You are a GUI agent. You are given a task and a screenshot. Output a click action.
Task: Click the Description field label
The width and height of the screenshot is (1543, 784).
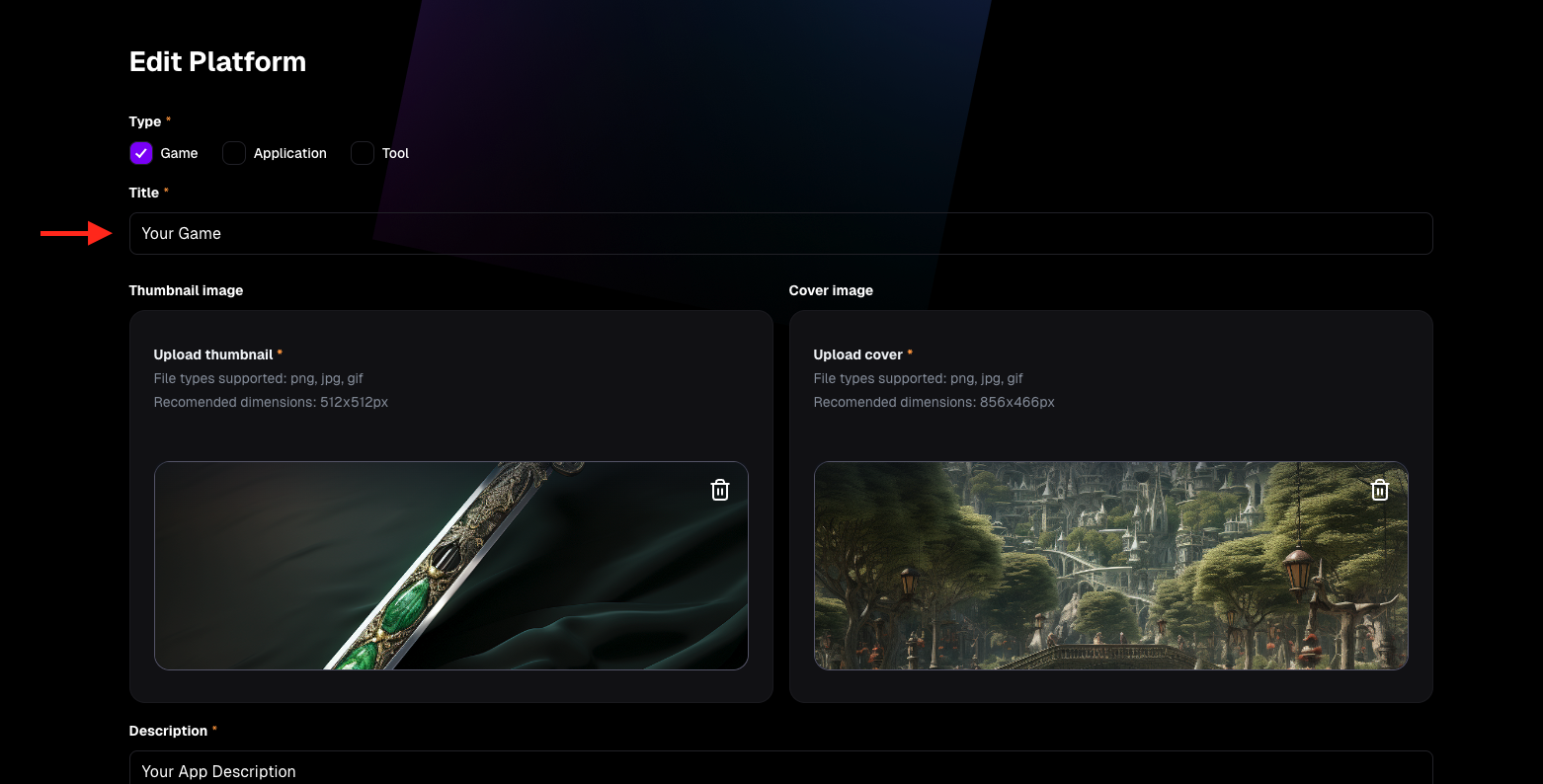pos(168,731)
